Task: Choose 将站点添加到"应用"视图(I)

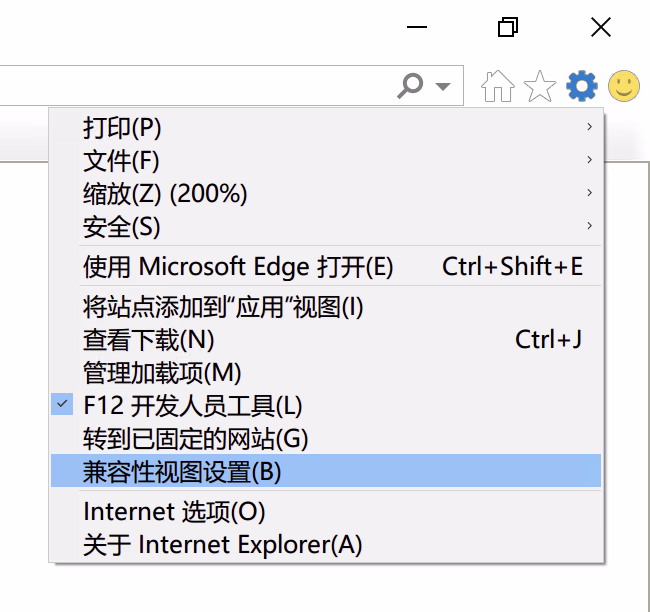Action: coord(223,307)
